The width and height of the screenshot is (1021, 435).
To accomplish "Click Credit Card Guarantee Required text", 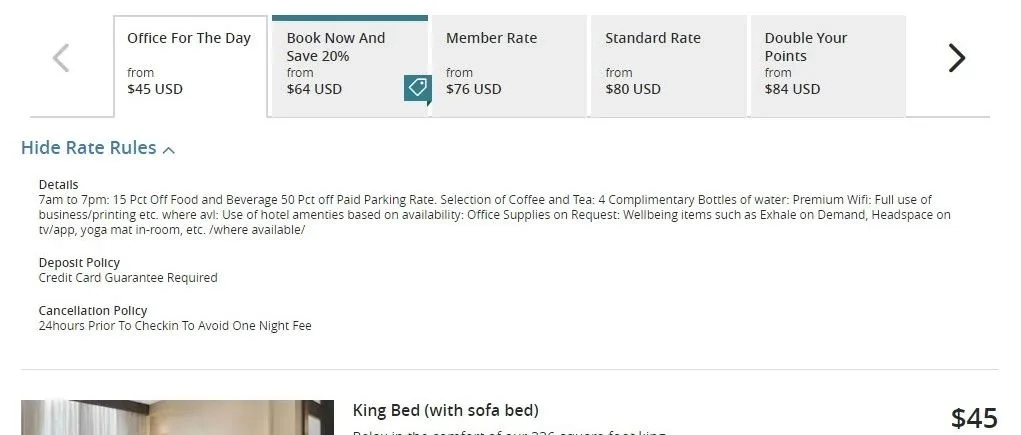I will tap(127, 278).
